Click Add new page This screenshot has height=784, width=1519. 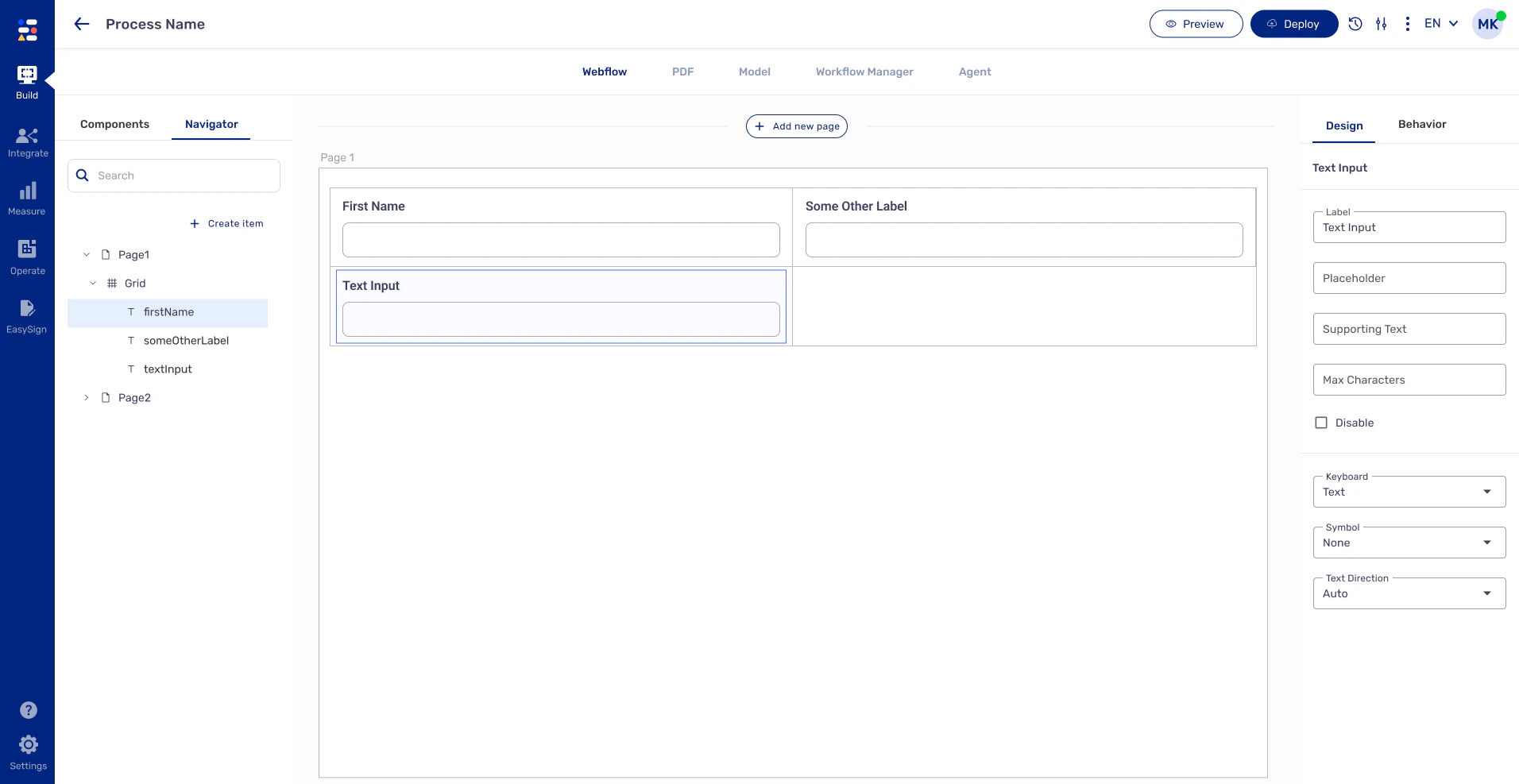point(797,126)
